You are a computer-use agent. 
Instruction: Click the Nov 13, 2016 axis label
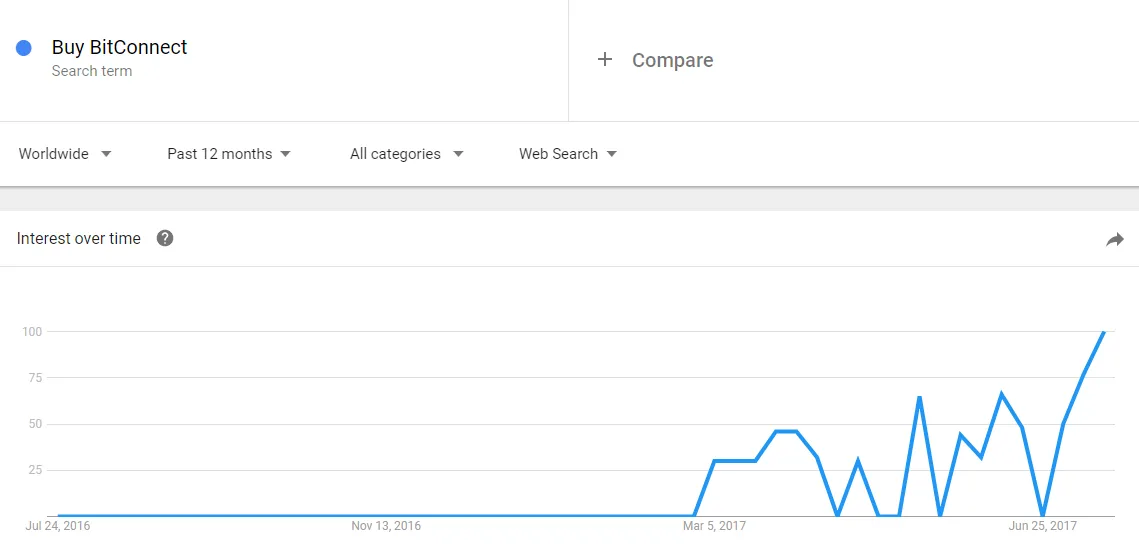pos(386,526)
